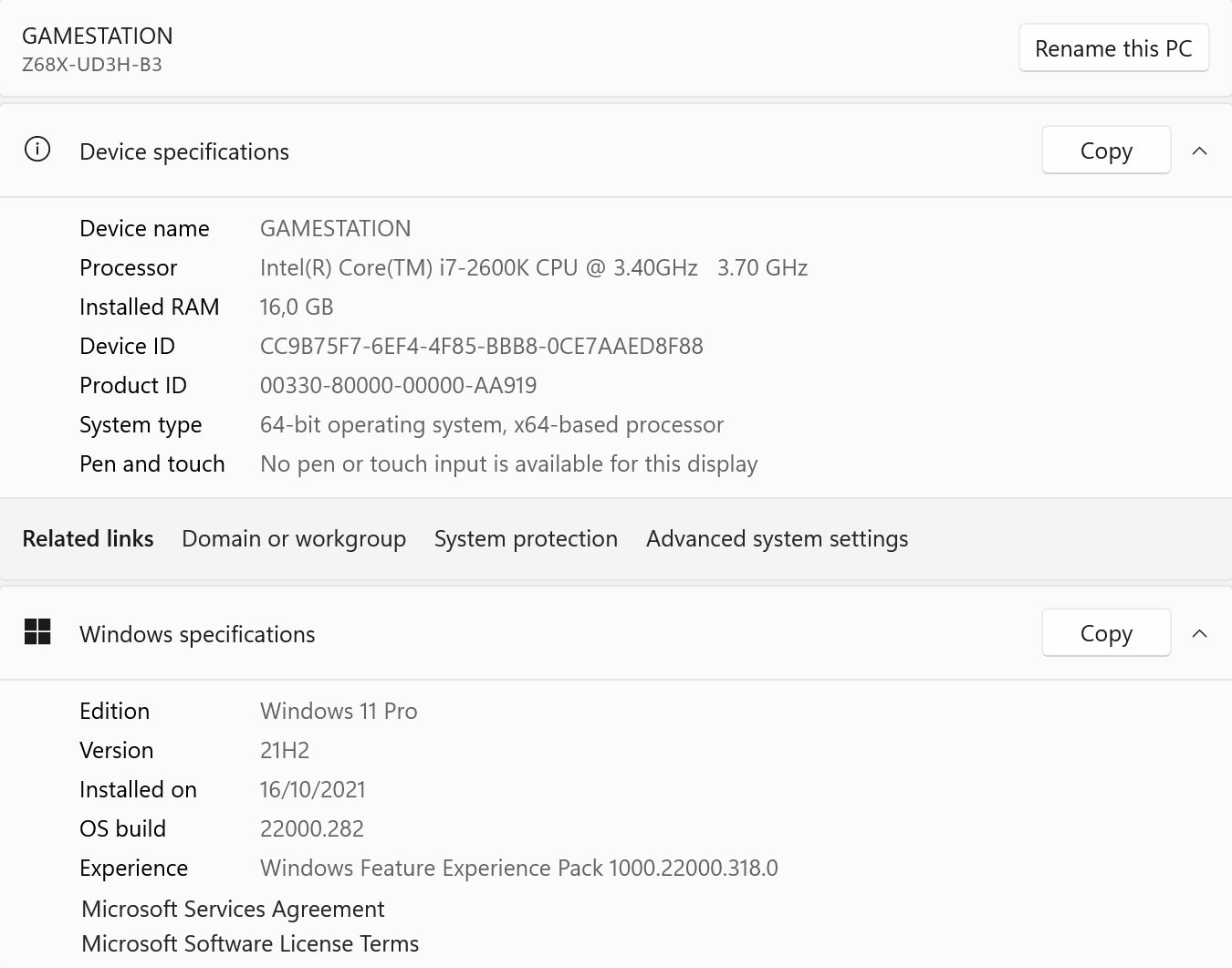Click the Related links label
The image size is (1232, 968).
[x=88, y=539]
